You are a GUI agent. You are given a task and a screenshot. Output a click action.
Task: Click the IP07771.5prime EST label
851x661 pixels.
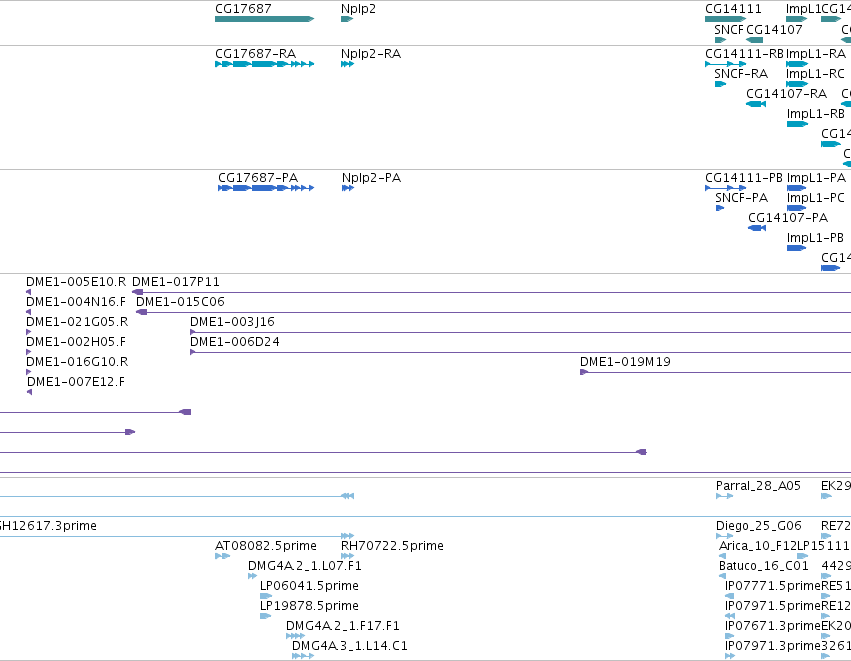773,586
